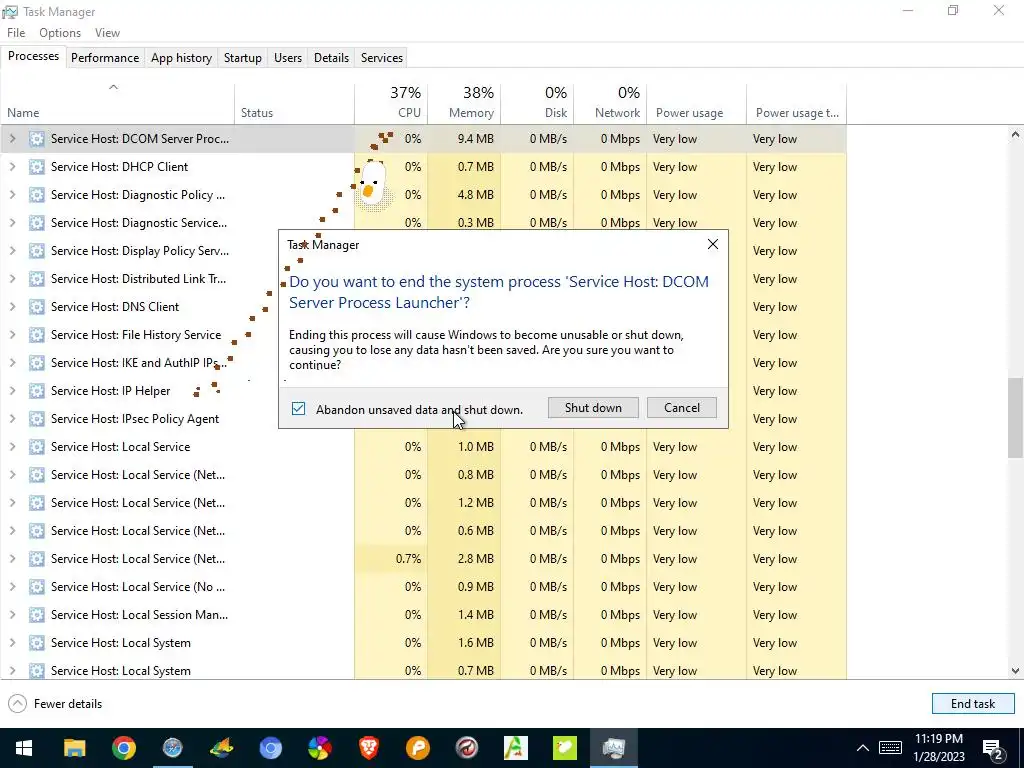
Task: Sort processes by Memory column header
Action: point(464,103)
